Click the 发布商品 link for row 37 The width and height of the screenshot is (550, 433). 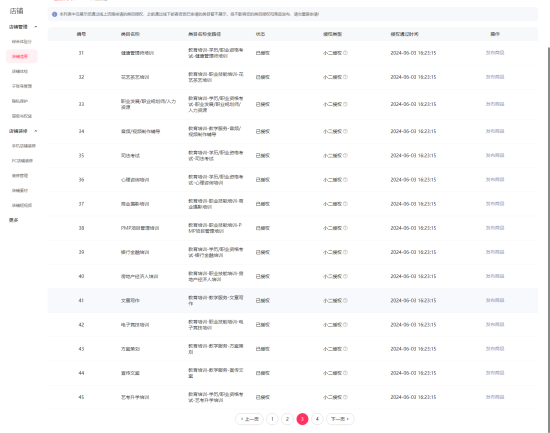coord(495,204)
